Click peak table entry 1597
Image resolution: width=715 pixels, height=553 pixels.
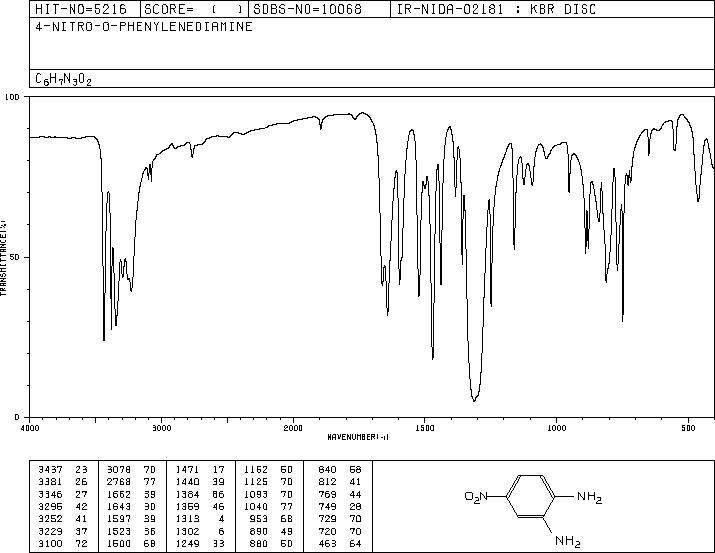[x=119, y=519]
